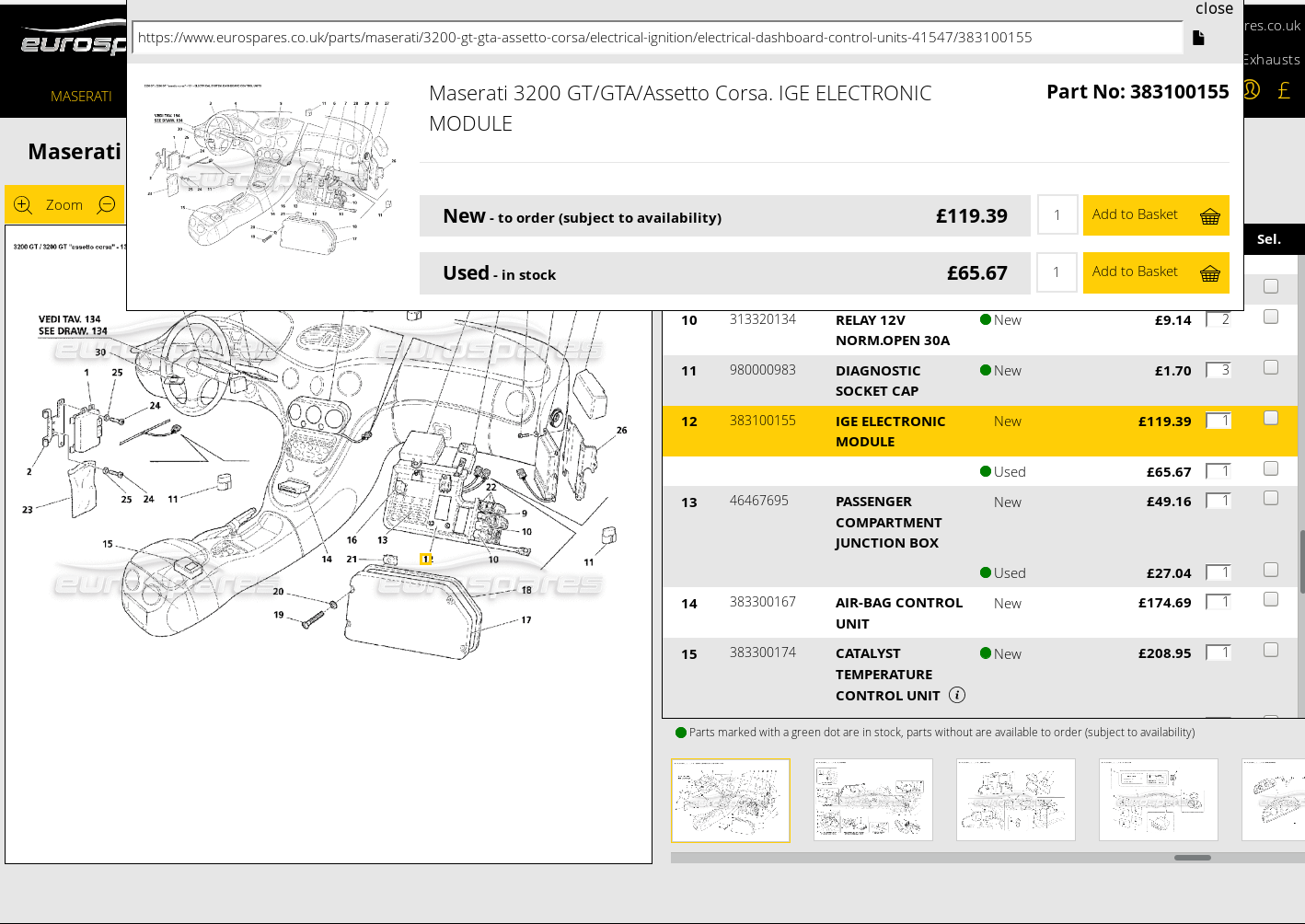Add the Used £65.67 module to basket
Screen dimensions: 1305x924
pos(1156,272)
